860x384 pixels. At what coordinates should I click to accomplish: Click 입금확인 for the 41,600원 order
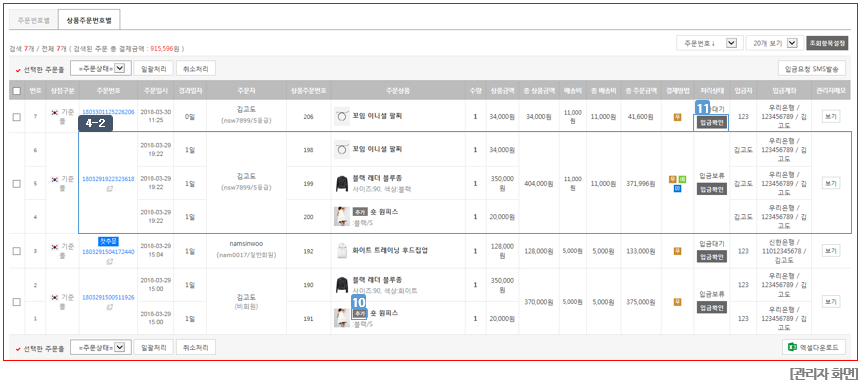[712, 123]
